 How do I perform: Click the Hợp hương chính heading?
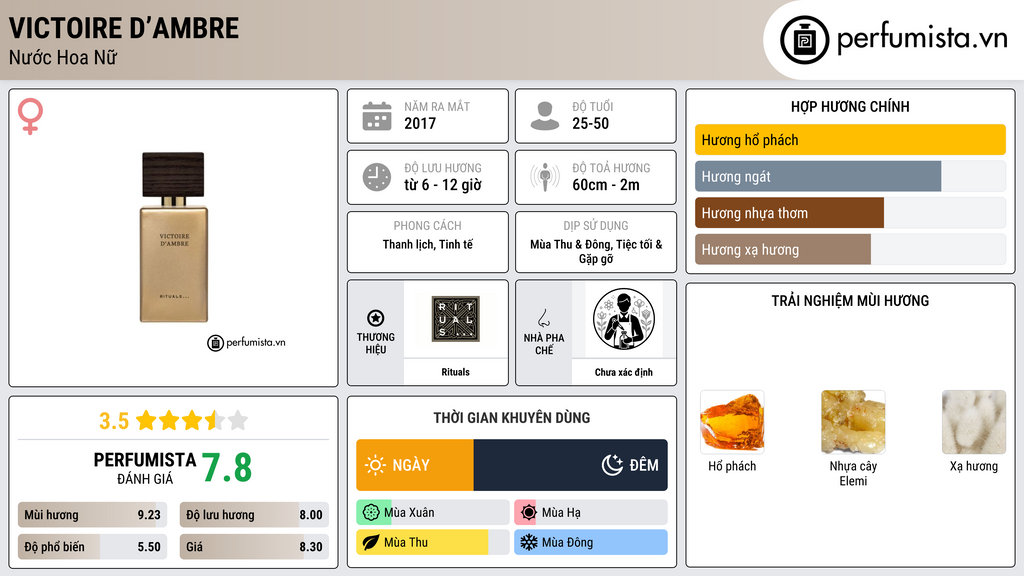coord(850,106)
